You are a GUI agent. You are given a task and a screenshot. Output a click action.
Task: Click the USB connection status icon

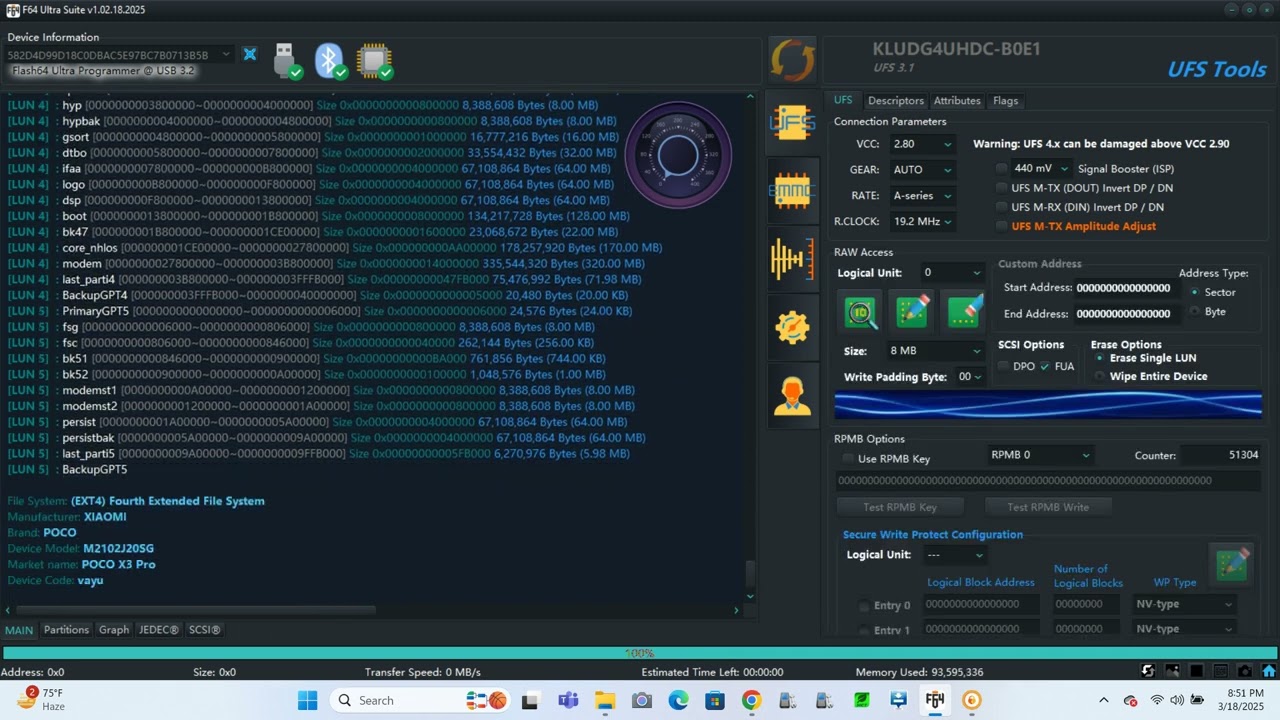[287, 60]
